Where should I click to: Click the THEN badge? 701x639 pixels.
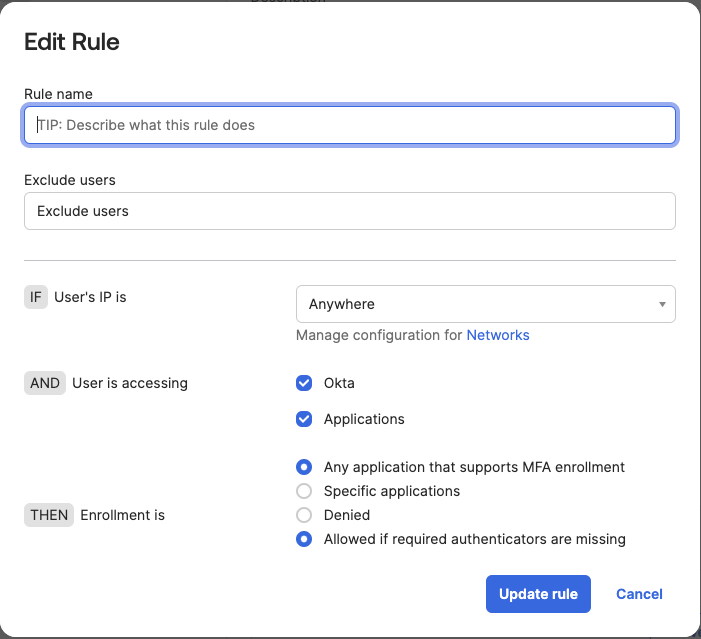coord(49,515)
